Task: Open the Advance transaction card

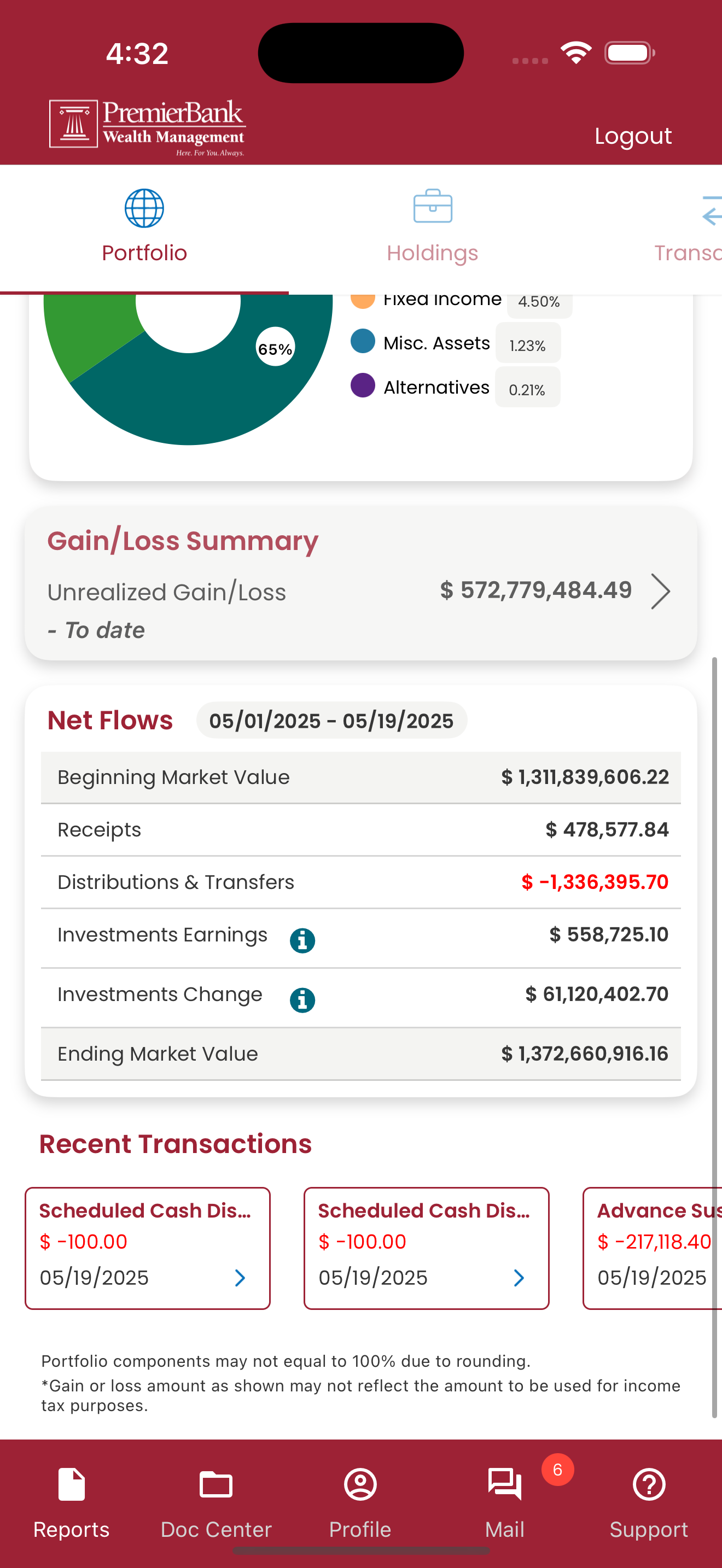Action: coord(653,1248)
